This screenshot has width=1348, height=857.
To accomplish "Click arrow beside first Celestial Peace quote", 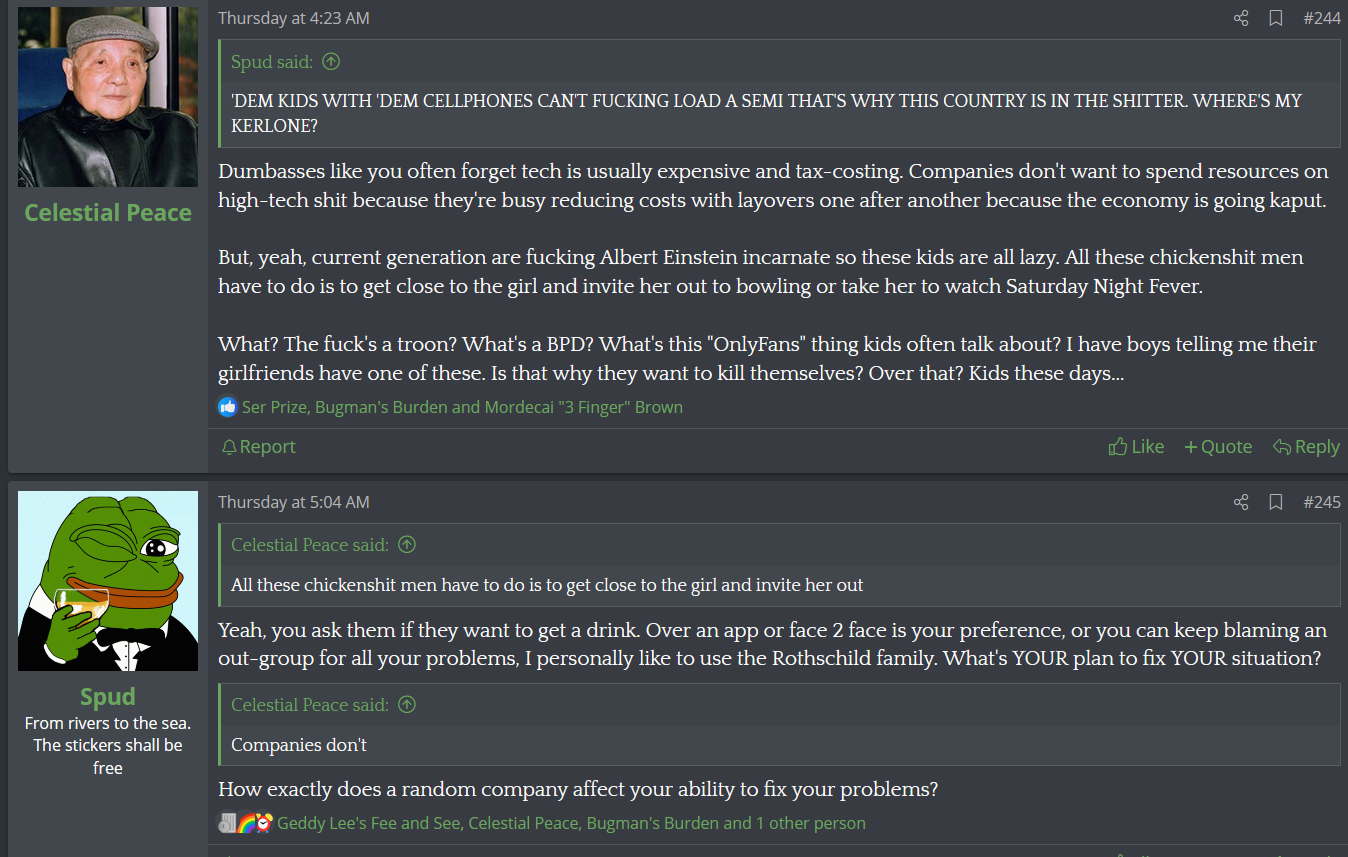I will (x=406, y=545).
